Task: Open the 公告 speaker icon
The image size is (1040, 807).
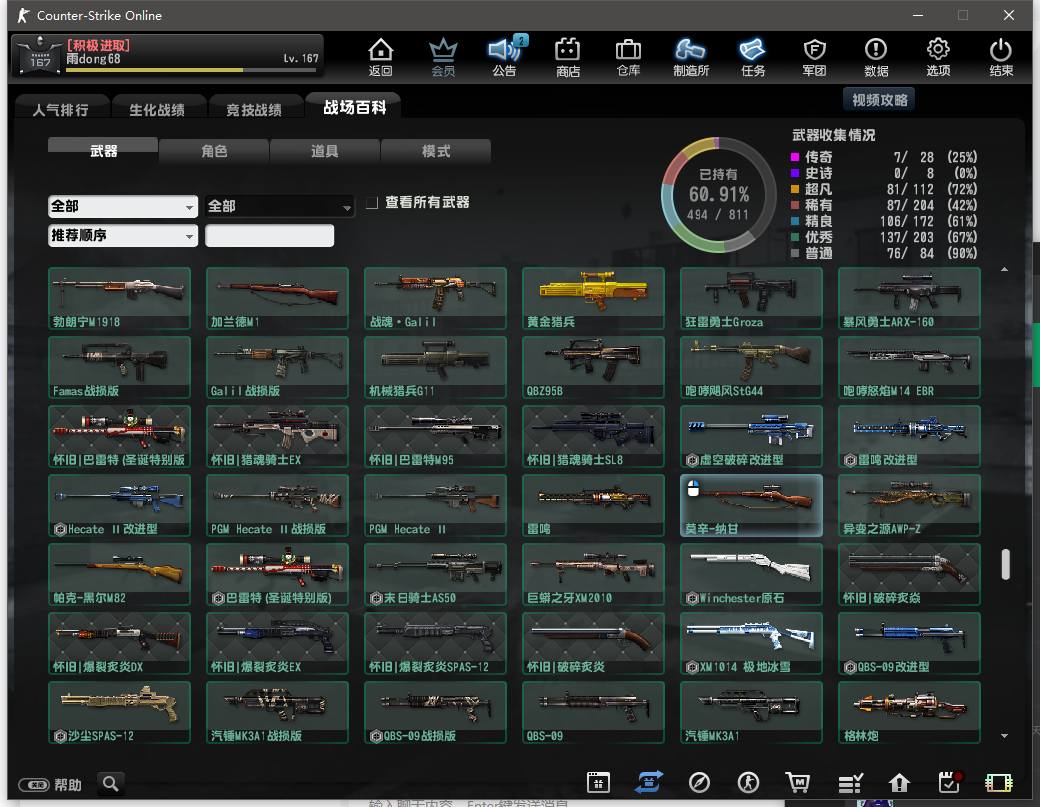Action: (x=505, y=57)
